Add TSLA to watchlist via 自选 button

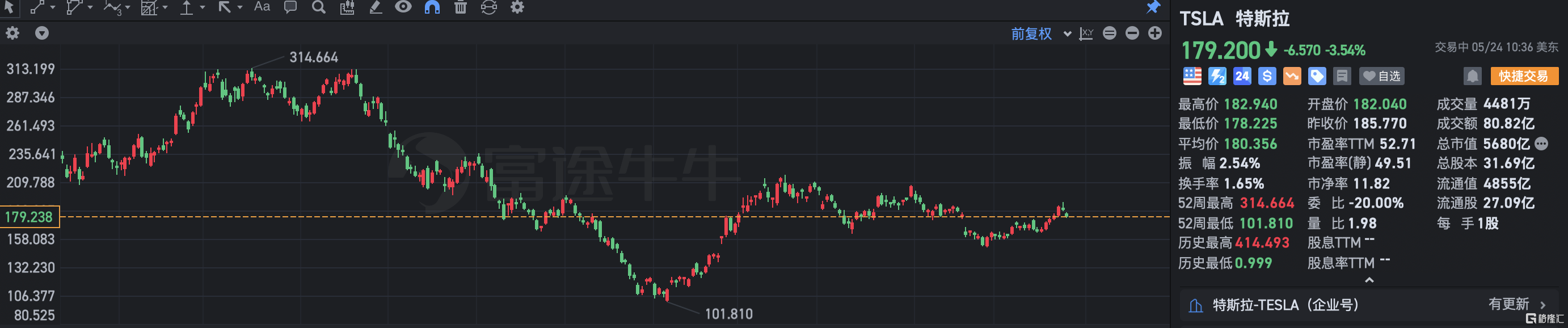[x=1381, y=76]
